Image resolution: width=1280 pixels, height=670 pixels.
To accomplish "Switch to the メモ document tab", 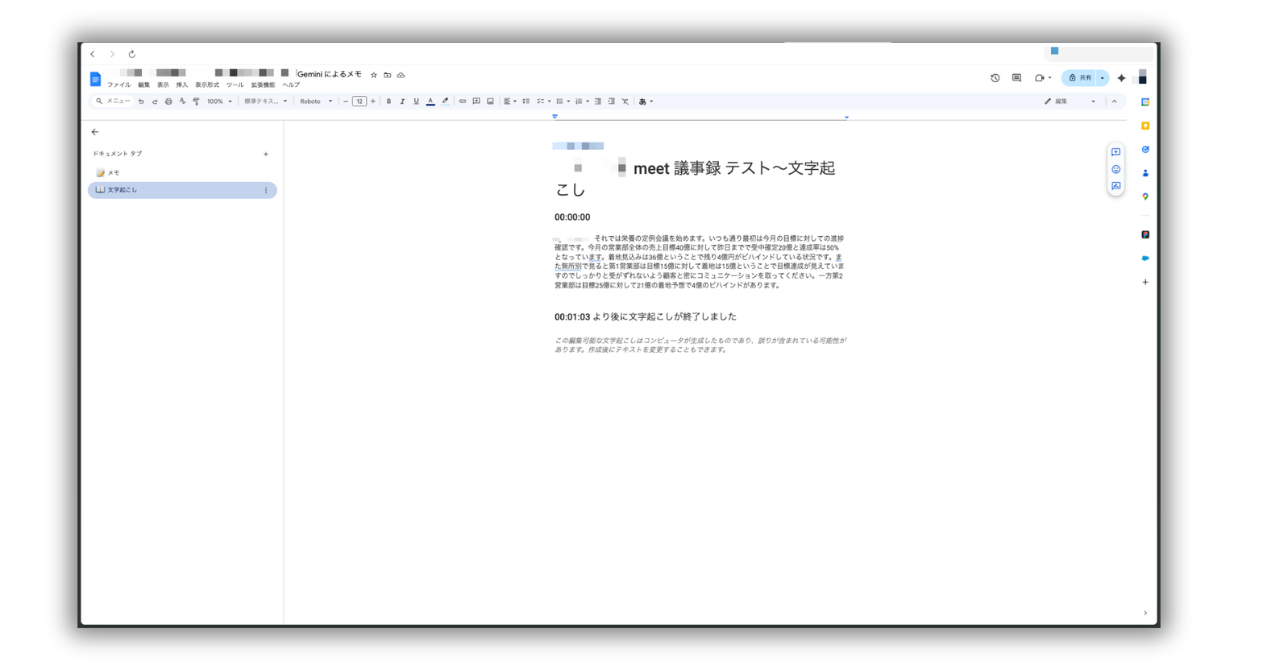I will pyautogui.click(x=114, y=173).
